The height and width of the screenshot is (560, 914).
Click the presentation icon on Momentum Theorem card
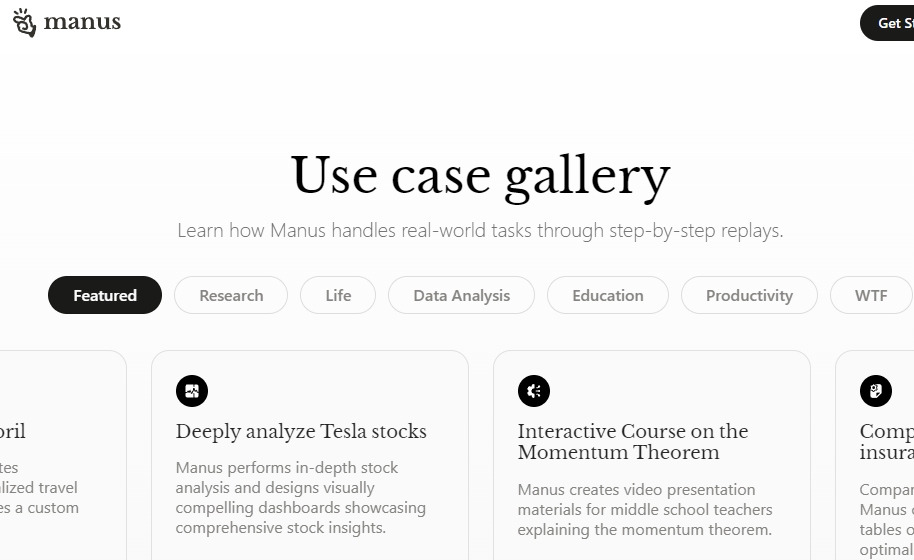coord(533,390)
